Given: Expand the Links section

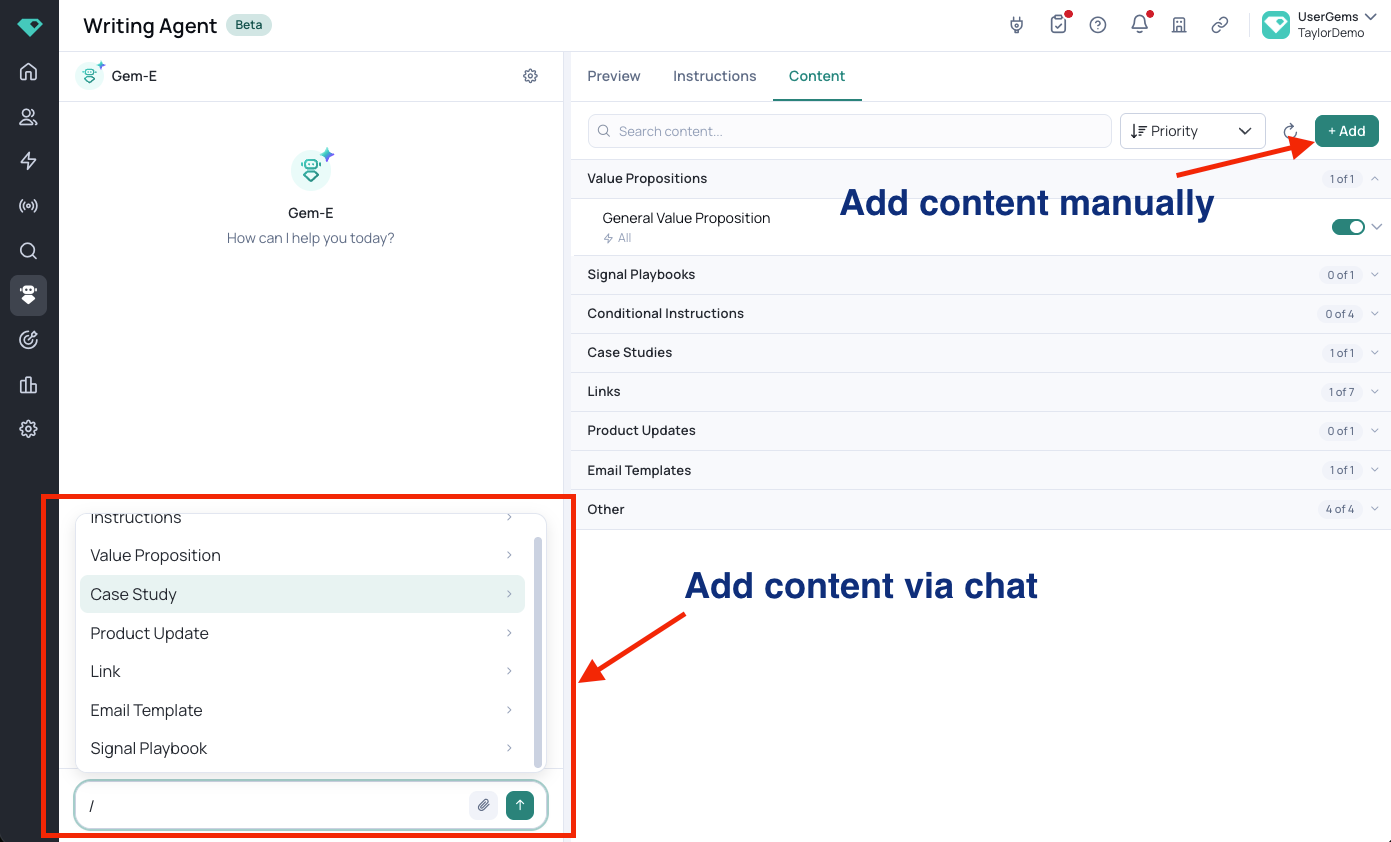Looking at the screenshot, I should coord(1375,392).
